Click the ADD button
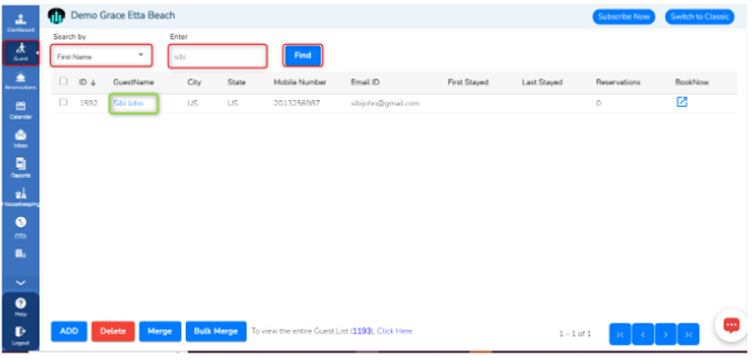 pyautogui.click(x=69, y=331)
